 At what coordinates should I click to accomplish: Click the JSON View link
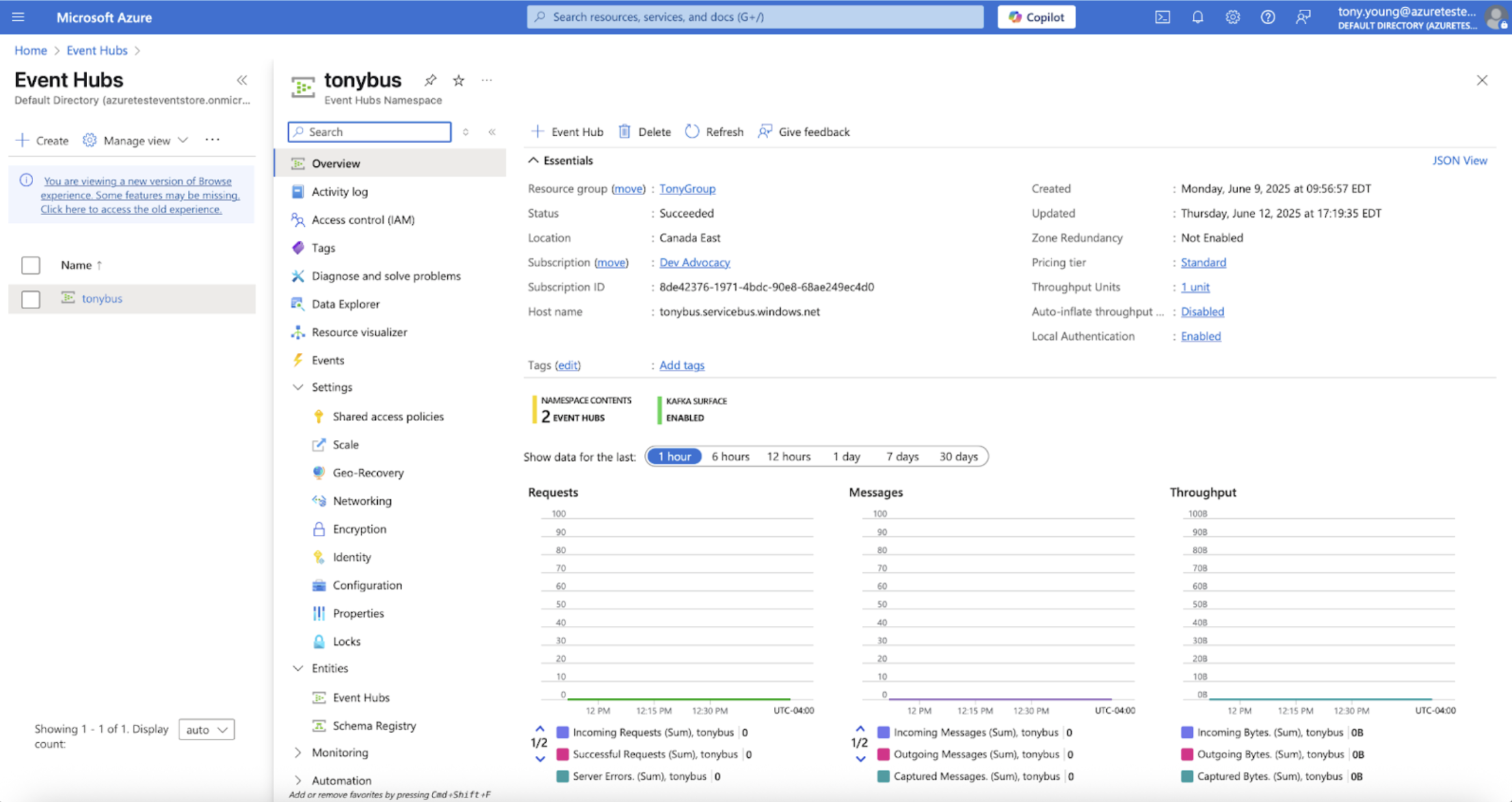click(x=1459, y=160)
